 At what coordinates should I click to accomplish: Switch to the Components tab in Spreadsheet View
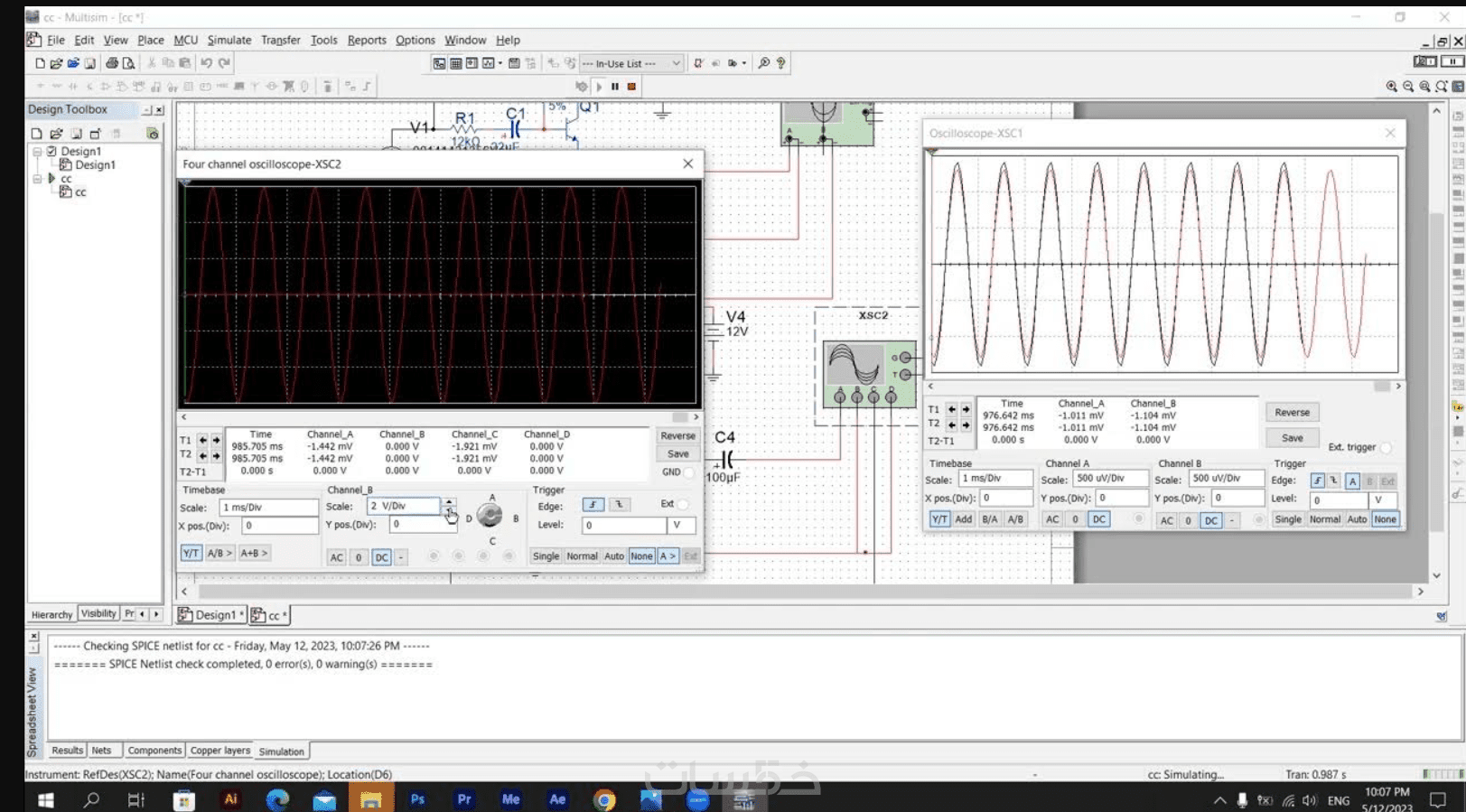coord(154,751)
